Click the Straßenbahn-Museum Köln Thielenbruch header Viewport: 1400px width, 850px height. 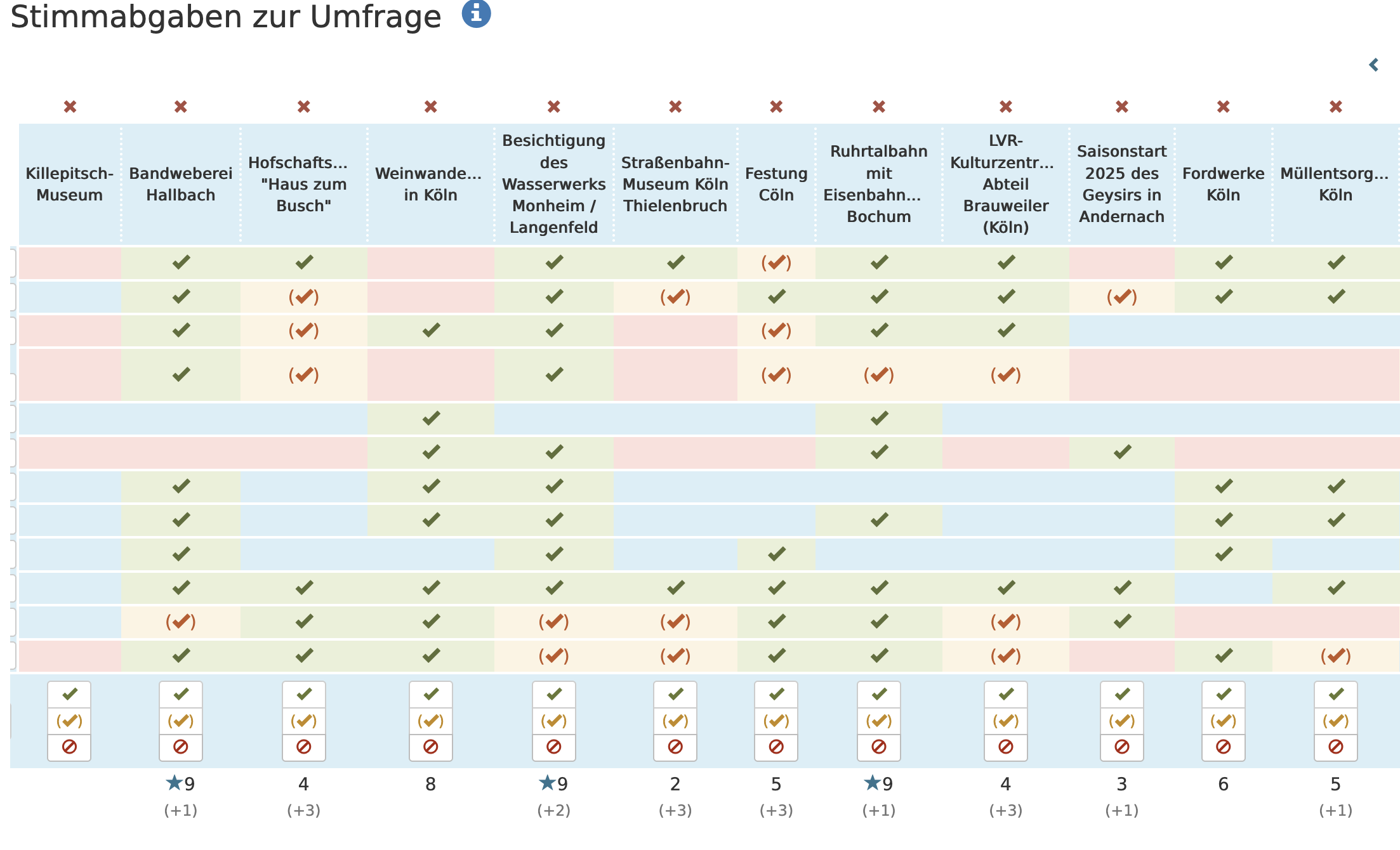(675, 184)
